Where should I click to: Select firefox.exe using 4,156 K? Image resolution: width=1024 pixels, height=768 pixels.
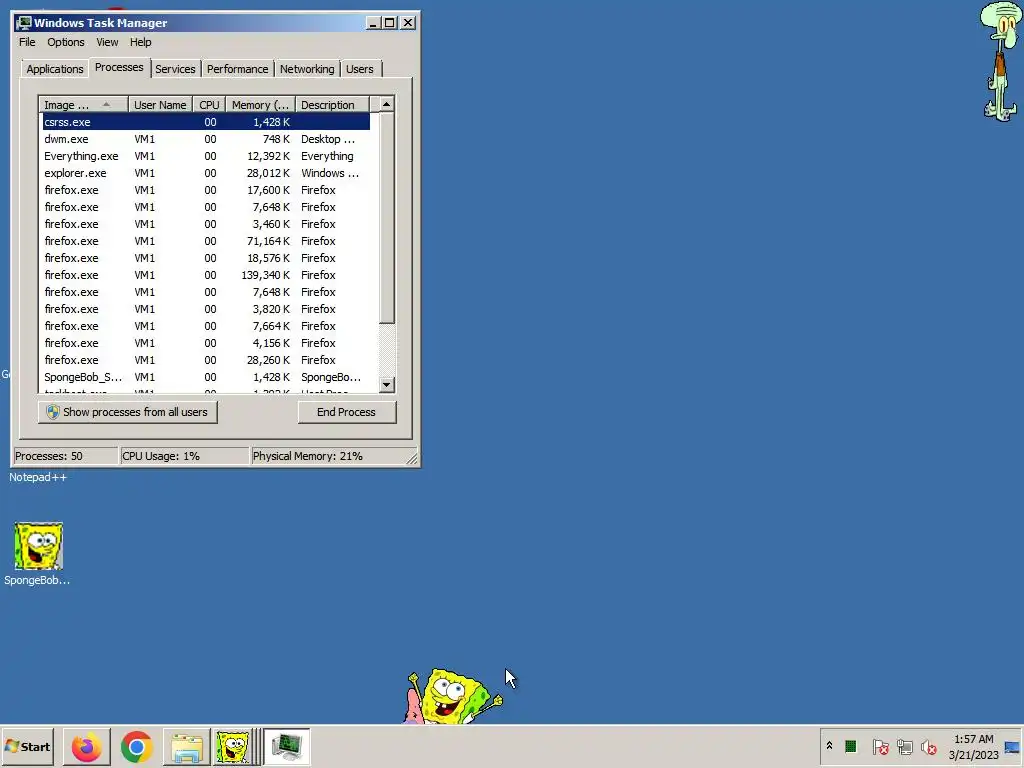[206, 343]
